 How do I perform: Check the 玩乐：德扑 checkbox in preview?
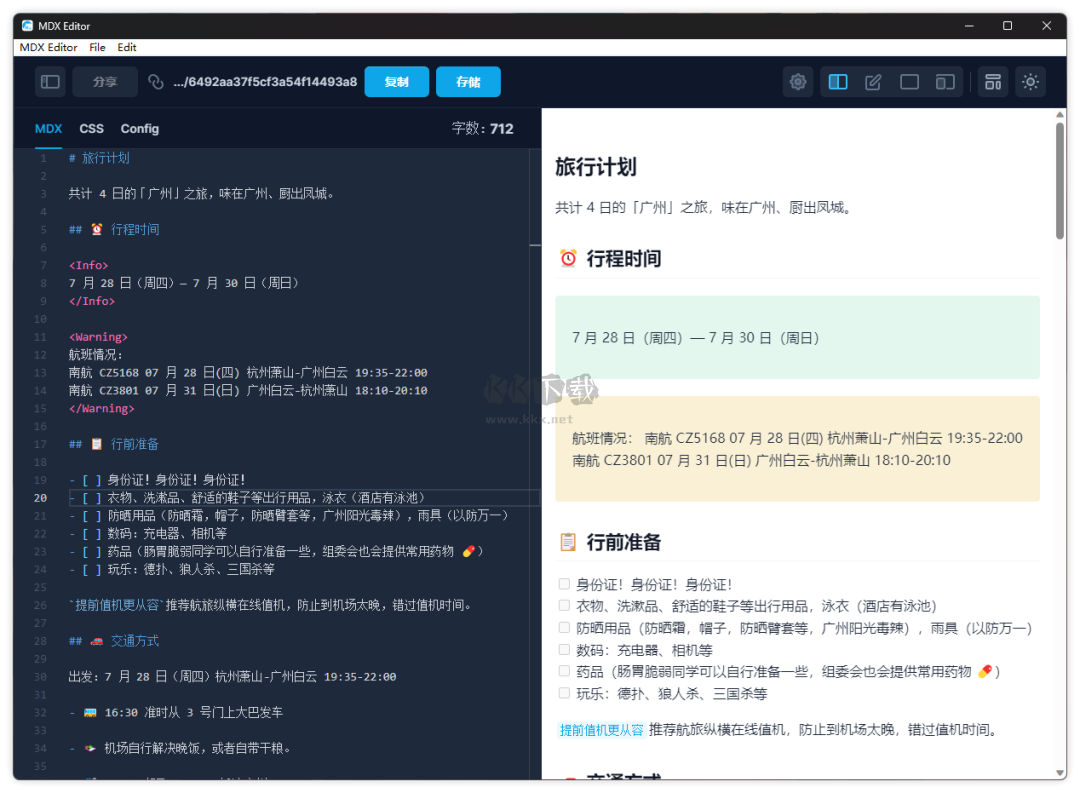click(564, 693)
